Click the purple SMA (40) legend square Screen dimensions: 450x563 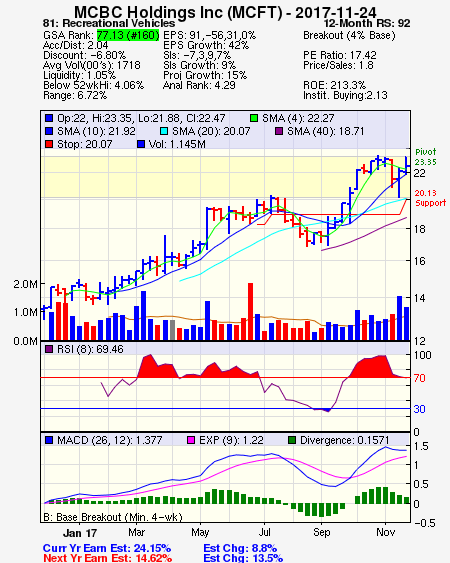click(279, 131)
